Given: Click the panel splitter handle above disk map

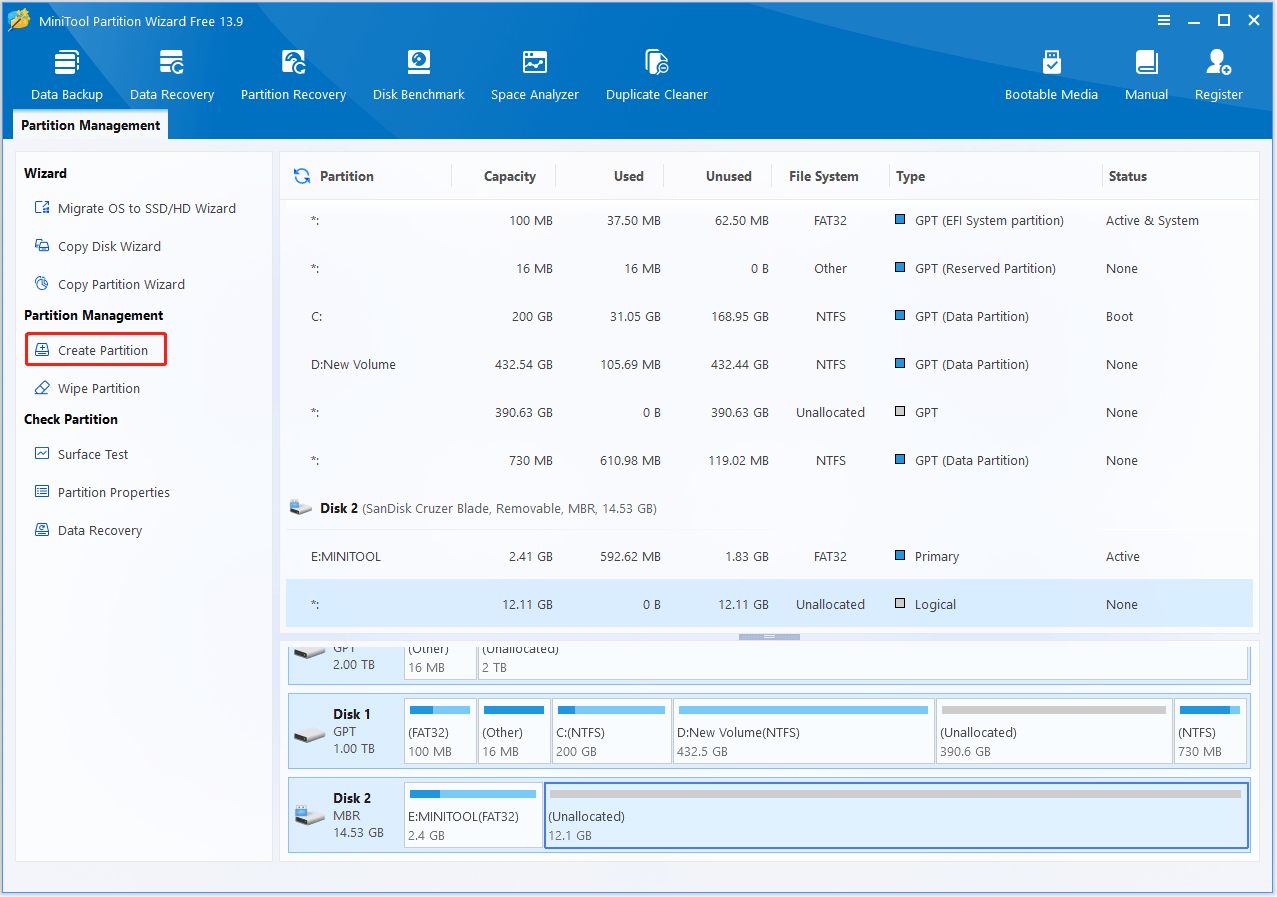Looking at the screenshot, I should [769, 636].
